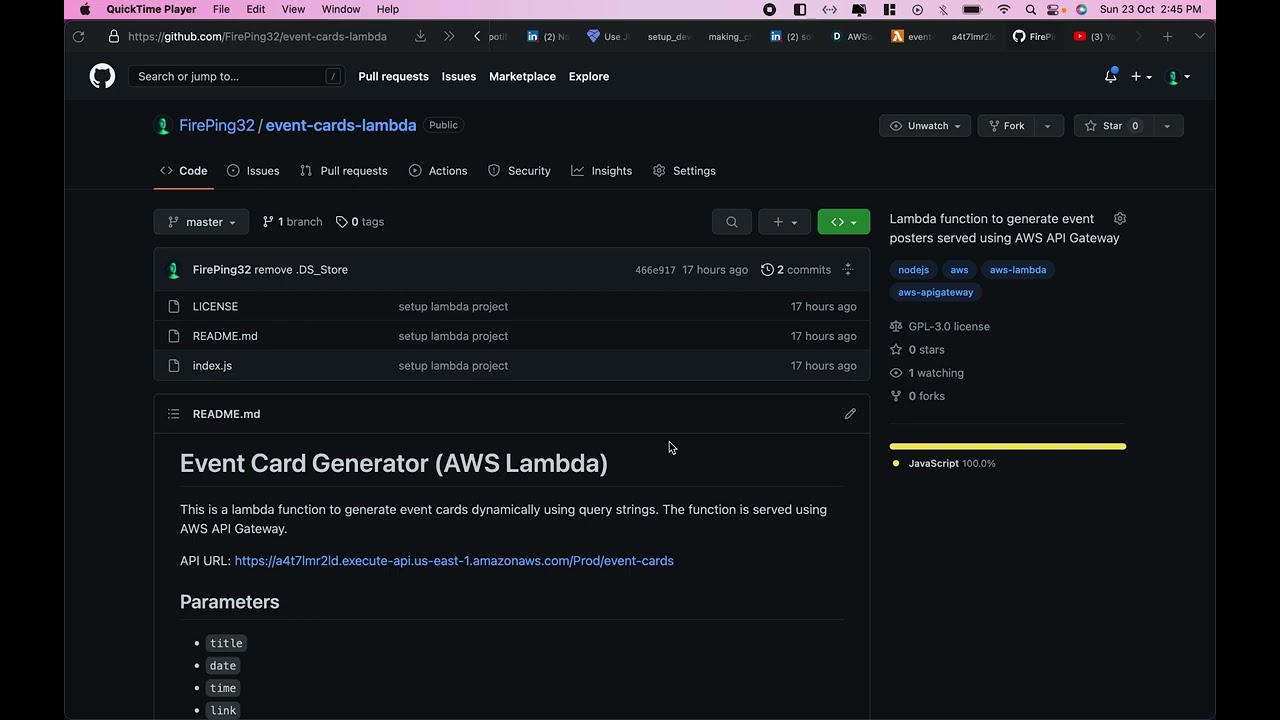Click Marketplace in the GitHub header
The width and height of the screenshot is (1280, 720).
[x=522, y=76]
